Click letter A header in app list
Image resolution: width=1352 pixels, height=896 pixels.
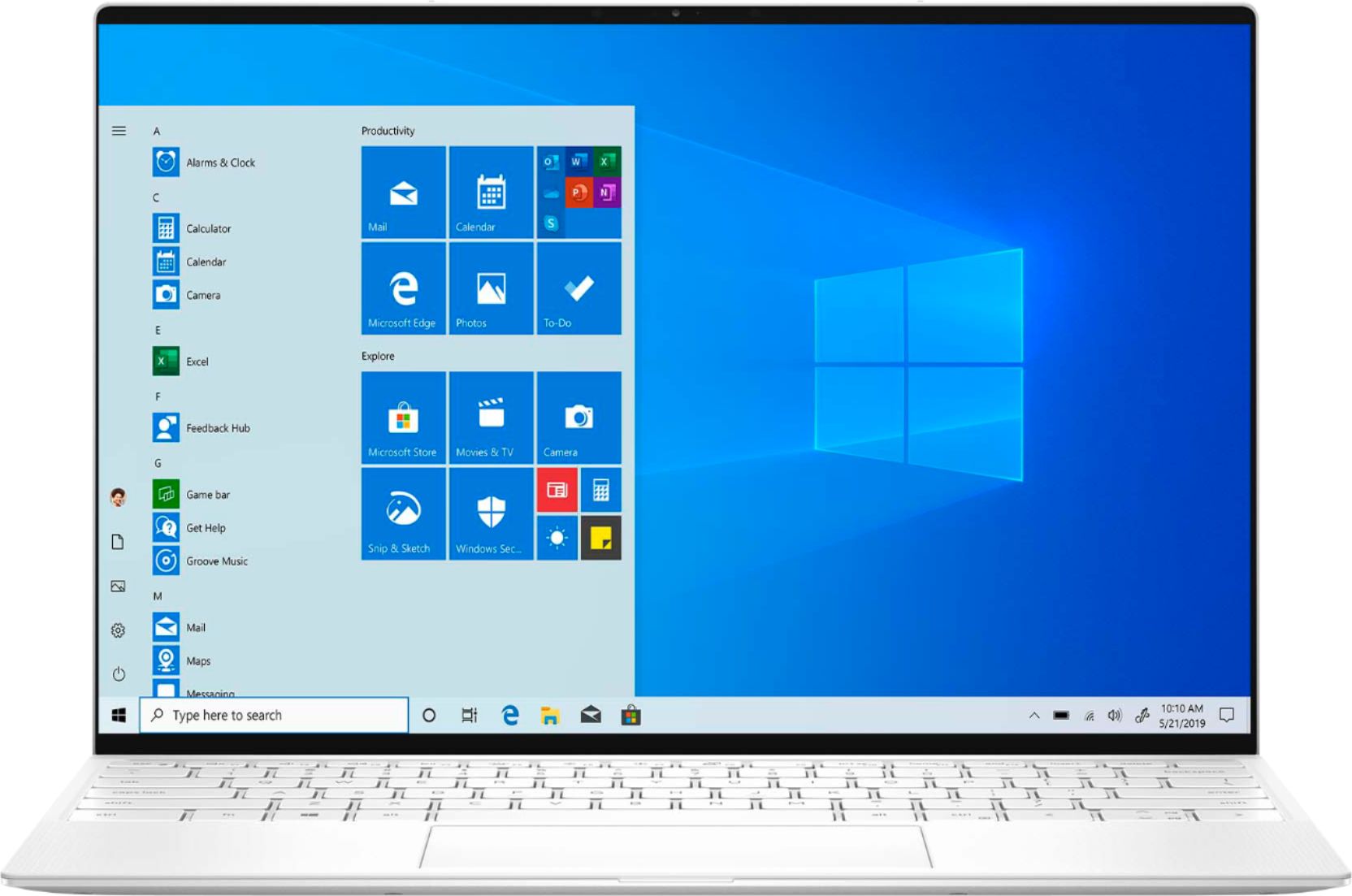(157, 131)
